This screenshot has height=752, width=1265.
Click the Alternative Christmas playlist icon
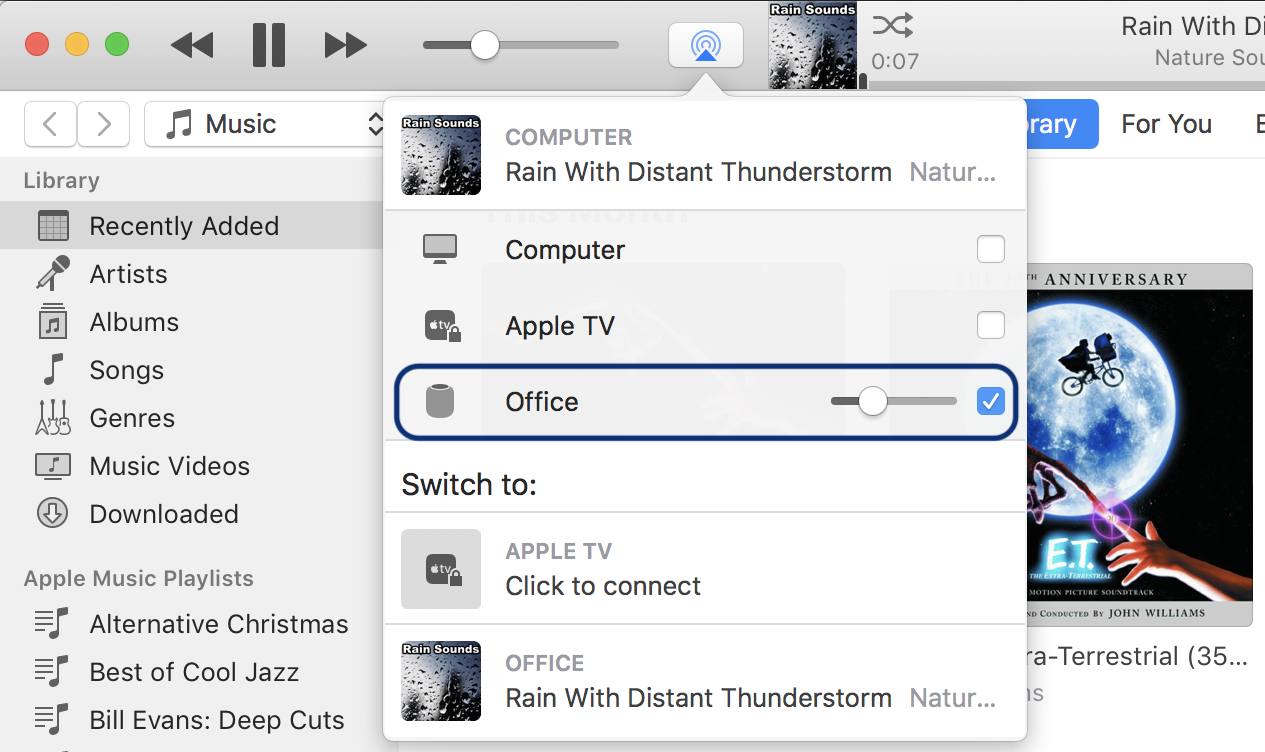coord(52,623)
